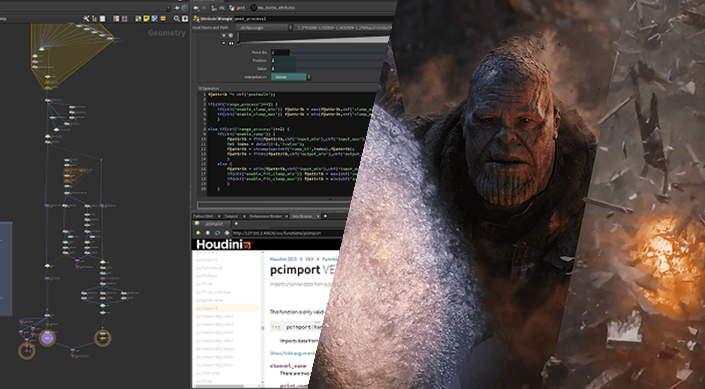
Task: Click the upper-right ramp control button
Action: tap(231, 36)
